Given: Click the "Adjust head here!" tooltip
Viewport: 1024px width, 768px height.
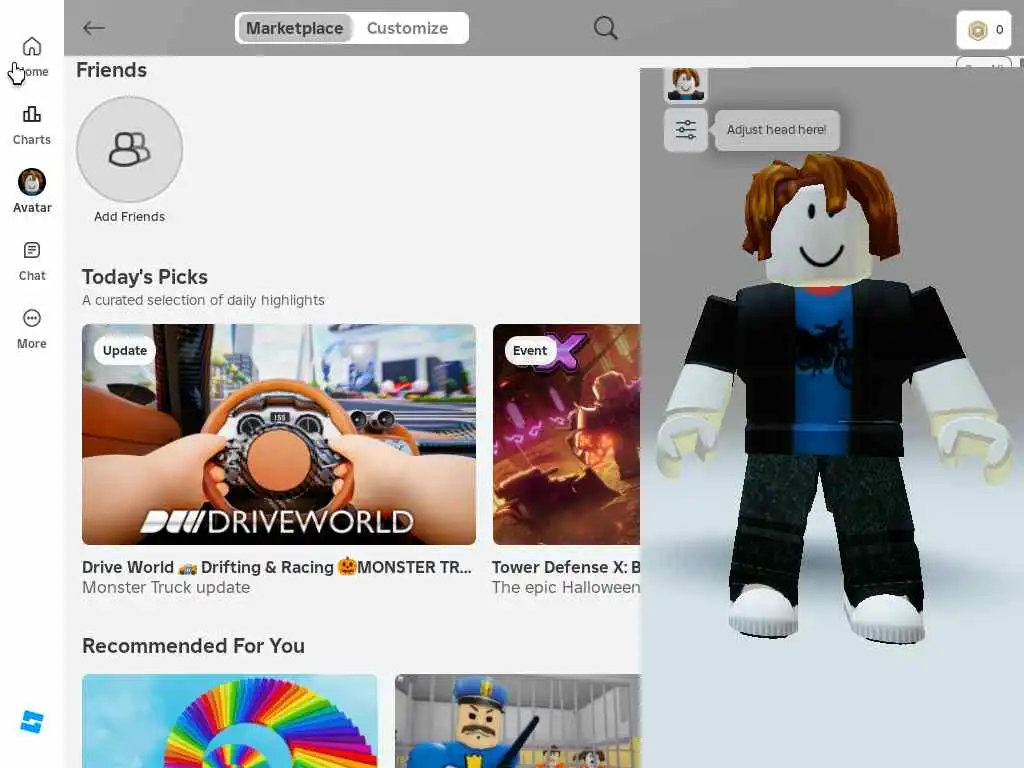Looking at the screenshot, I should click(x=776, y=130).
